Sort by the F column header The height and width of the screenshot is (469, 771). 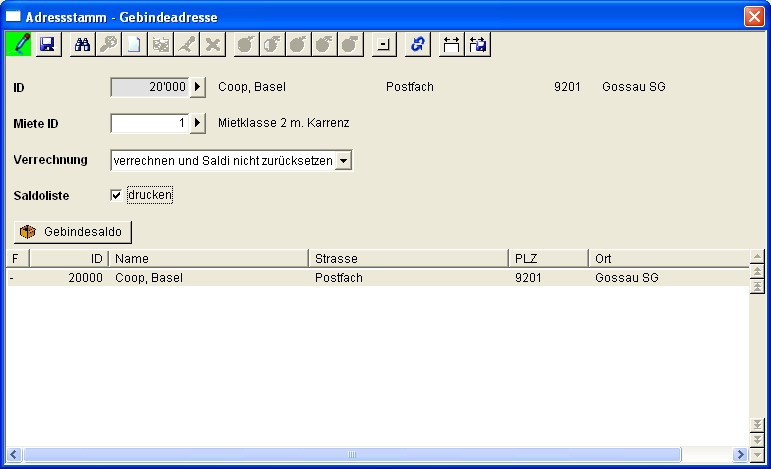18,259
